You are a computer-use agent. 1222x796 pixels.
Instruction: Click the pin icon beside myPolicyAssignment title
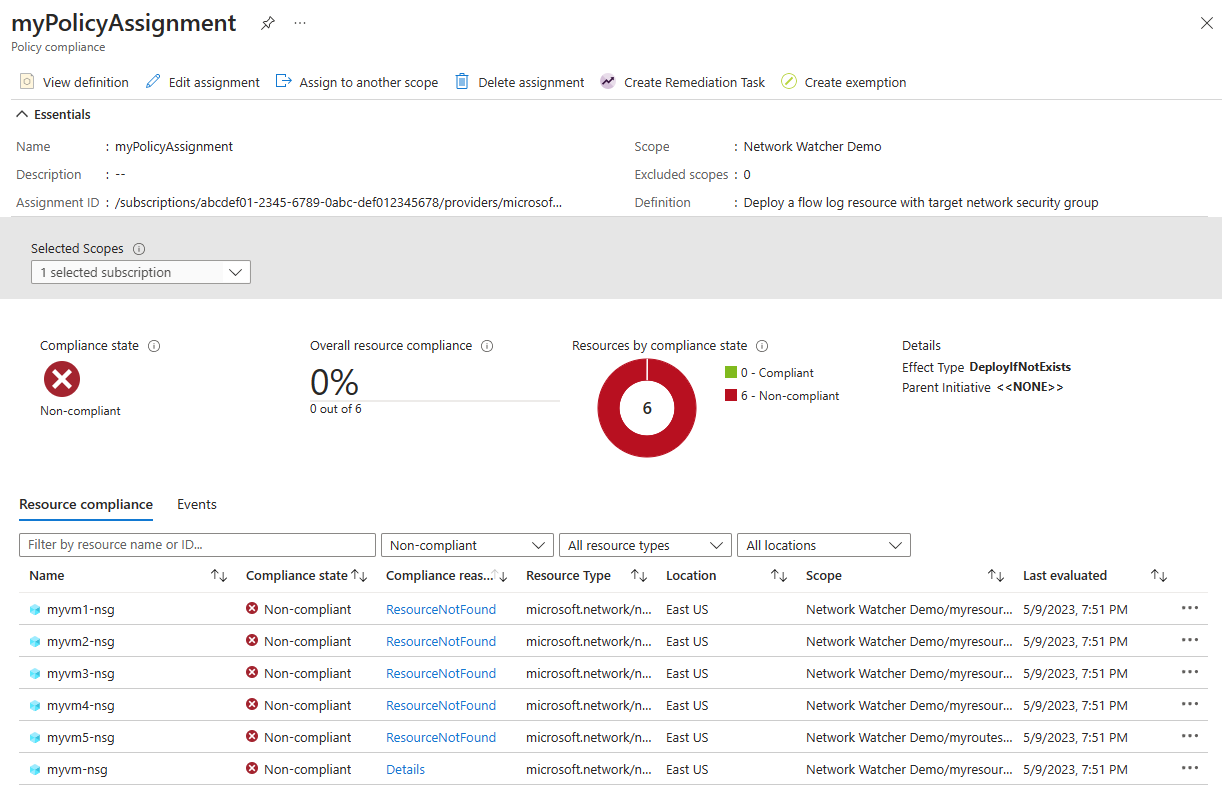click(x=267, y=23)
